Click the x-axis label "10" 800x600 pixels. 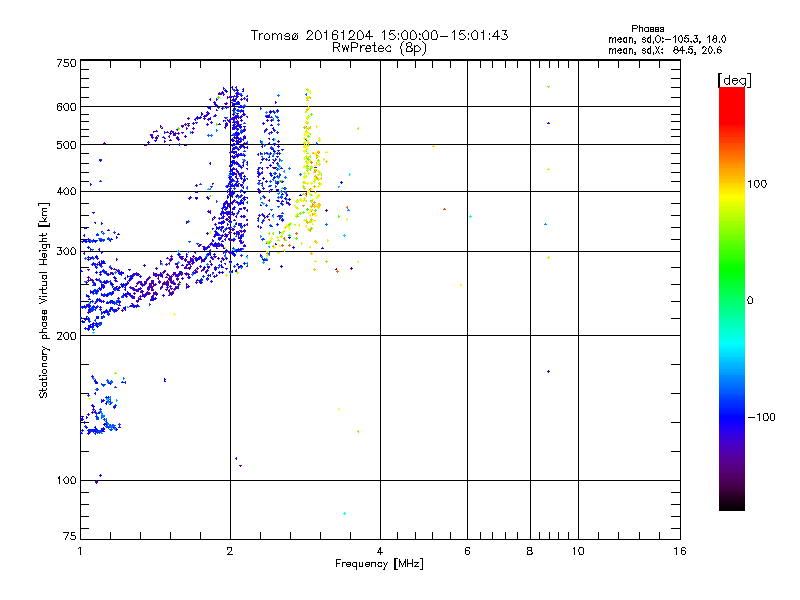578,551
